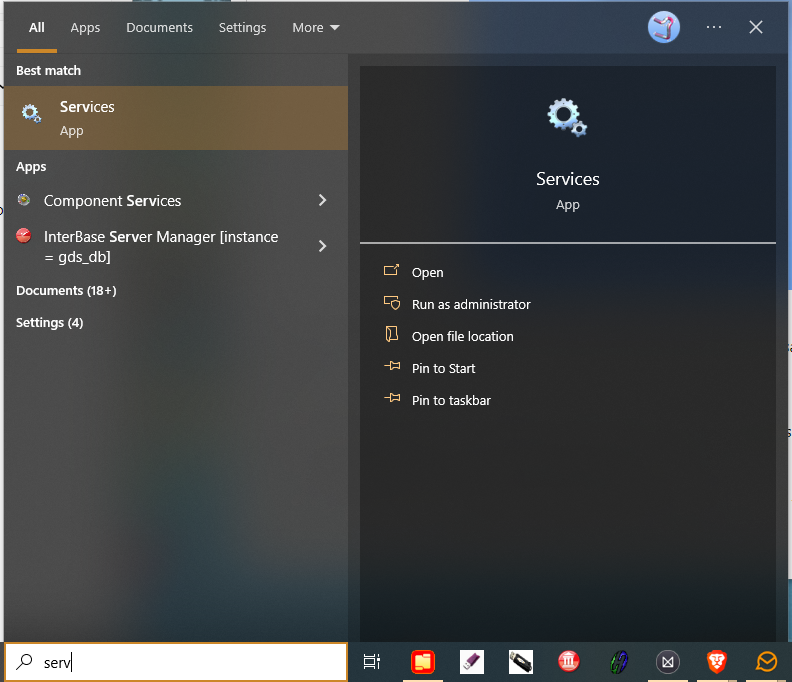This screenshot has height=682, width=792.
Task: Click the user profile avatar
Action: click(x=664, y=27)
